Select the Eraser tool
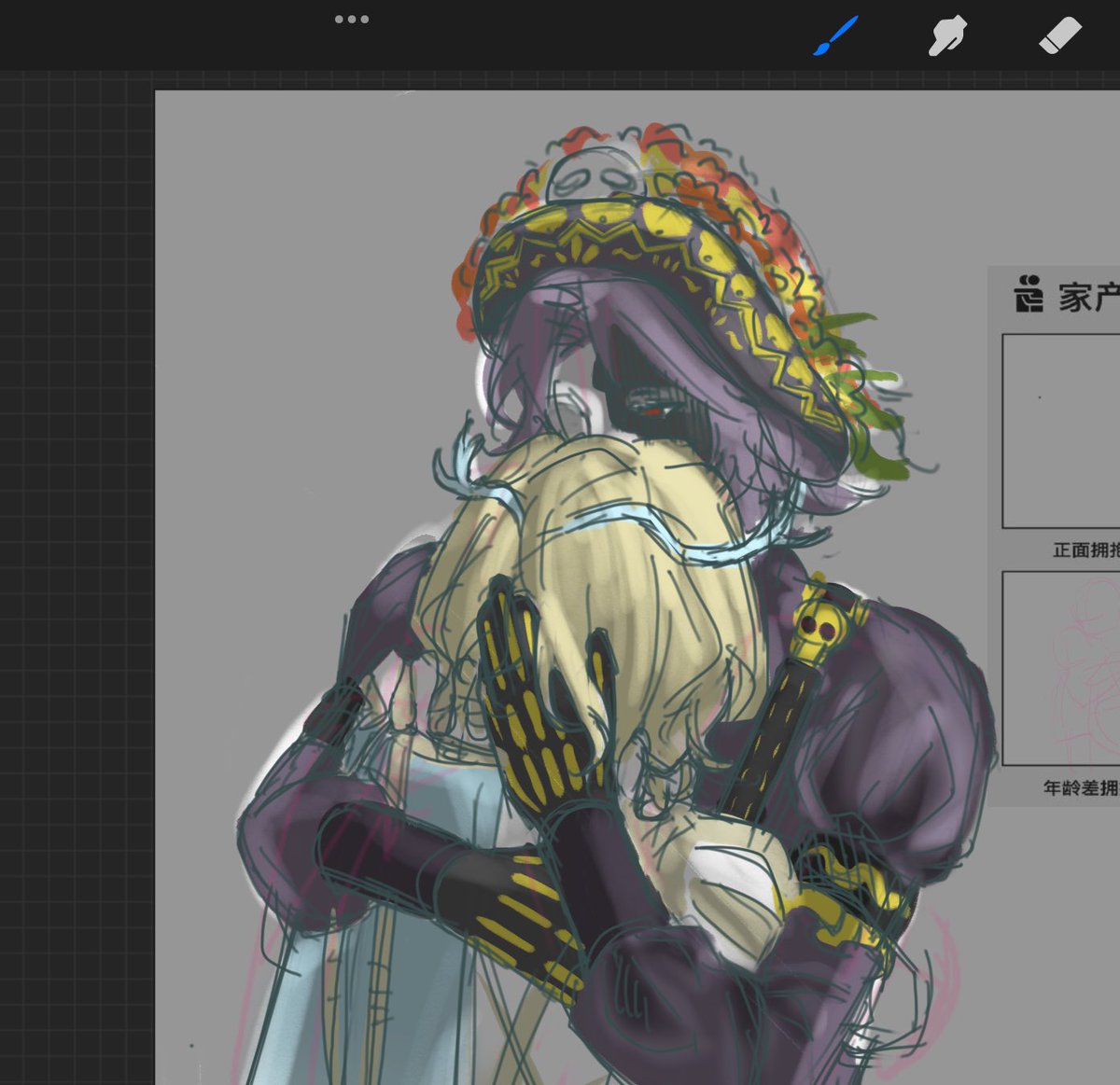Screen dimensions: 1120x1085 [1059, 36]
